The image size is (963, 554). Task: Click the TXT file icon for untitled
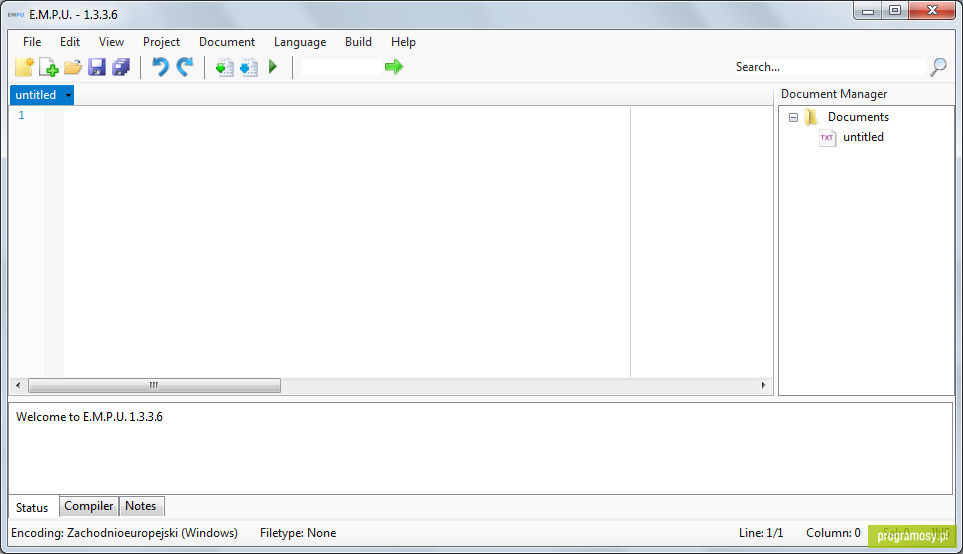pyautogui.click(x=827, y=138)
